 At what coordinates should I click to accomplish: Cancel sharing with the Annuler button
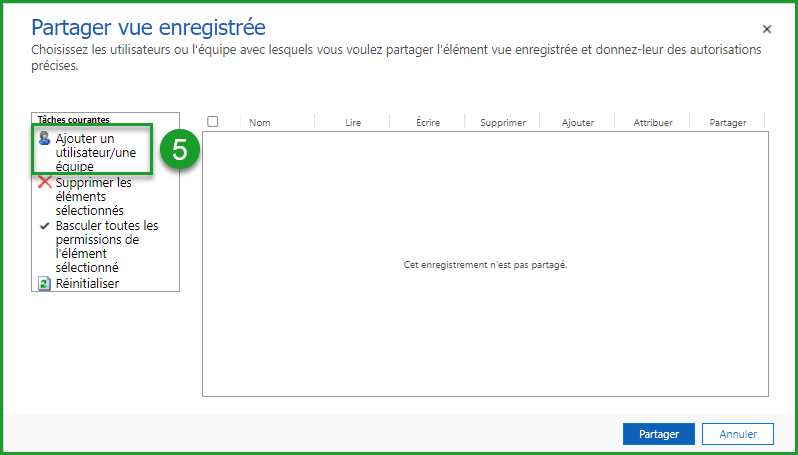(x=737, y=434)
